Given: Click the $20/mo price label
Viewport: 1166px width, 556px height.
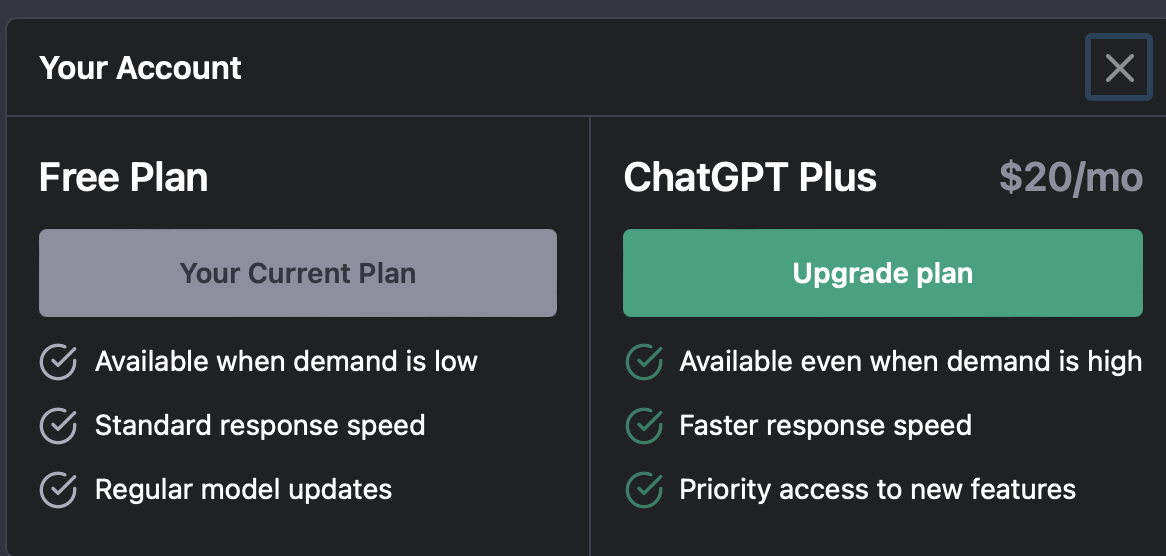Looking at the screenshot, I should (1070, 178).
